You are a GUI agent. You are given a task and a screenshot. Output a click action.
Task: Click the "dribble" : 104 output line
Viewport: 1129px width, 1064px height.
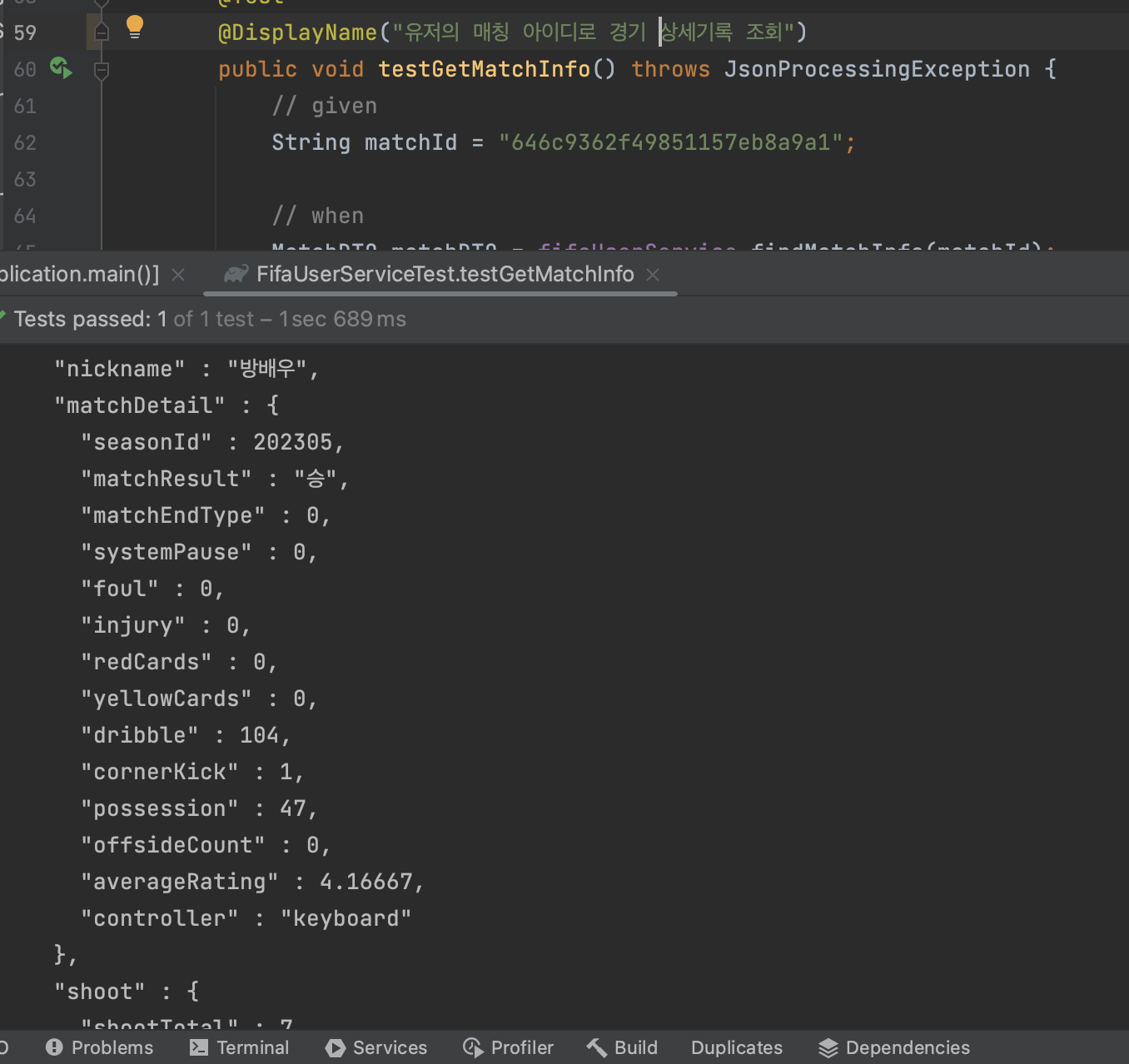(x=186, y=735)
